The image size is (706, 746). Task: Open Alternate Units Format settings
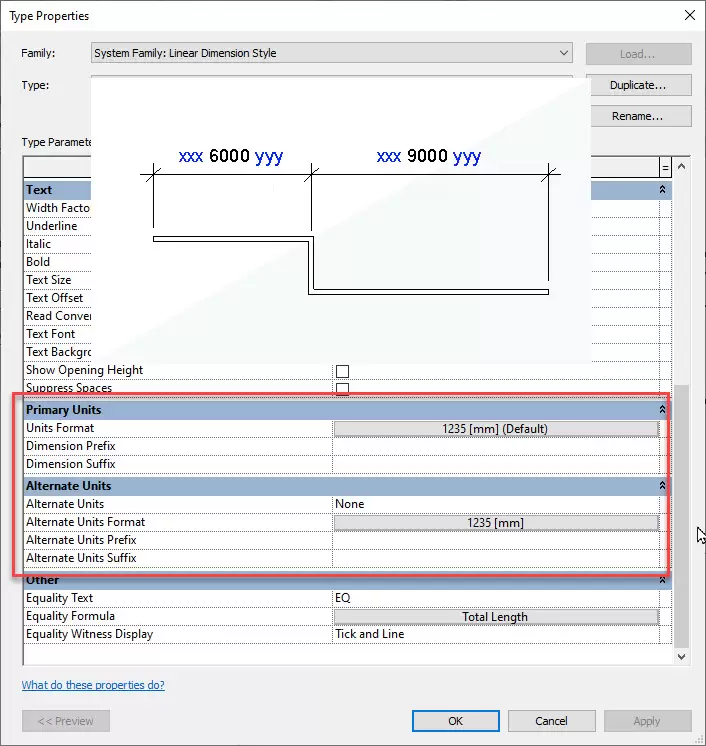click(495, 522)
